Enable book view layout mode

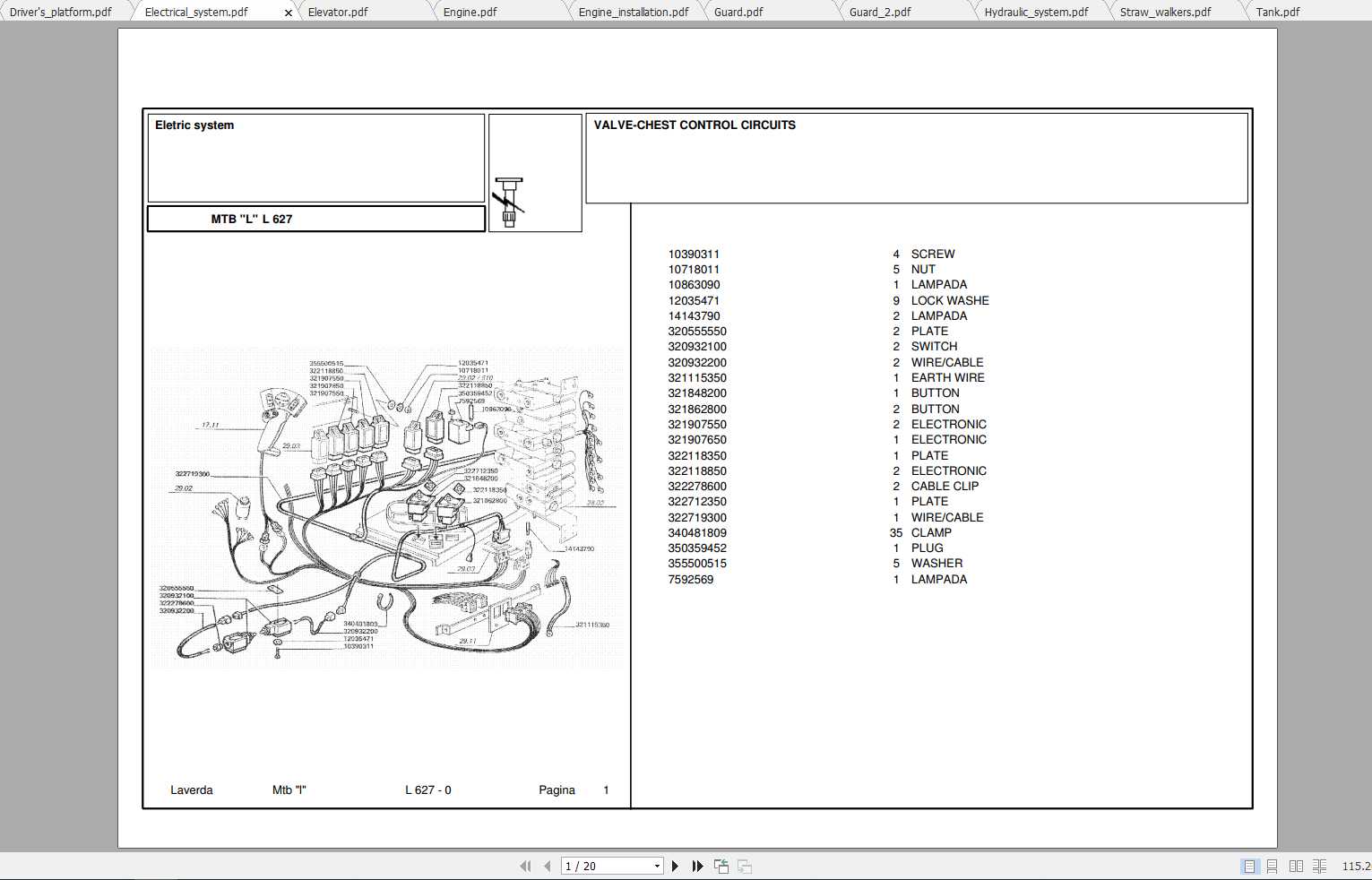(x=1321, y=866)
